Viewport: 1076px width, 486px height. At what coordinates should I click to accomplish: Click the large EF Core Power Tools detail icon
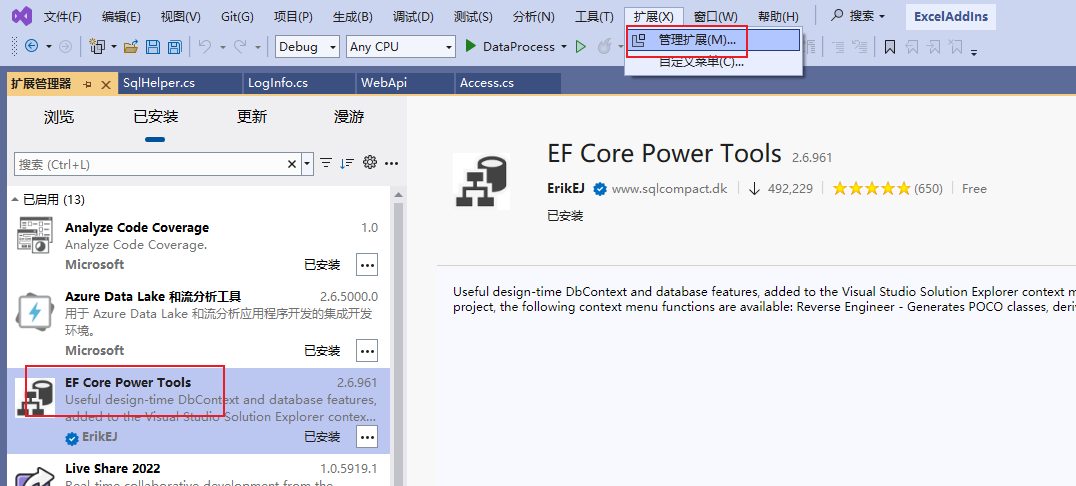pyautogui.click(x=482, y=181)
